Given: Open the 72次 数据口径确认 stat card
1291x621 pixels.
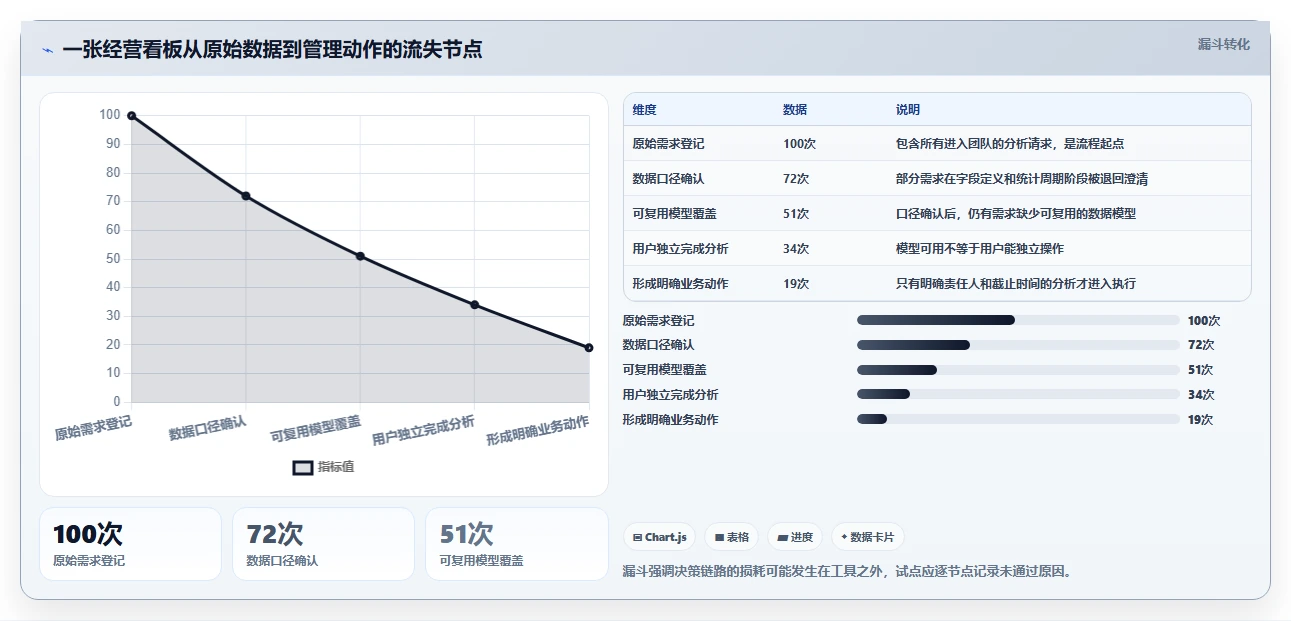Looking at the screenshot, I should coord(323,544).
